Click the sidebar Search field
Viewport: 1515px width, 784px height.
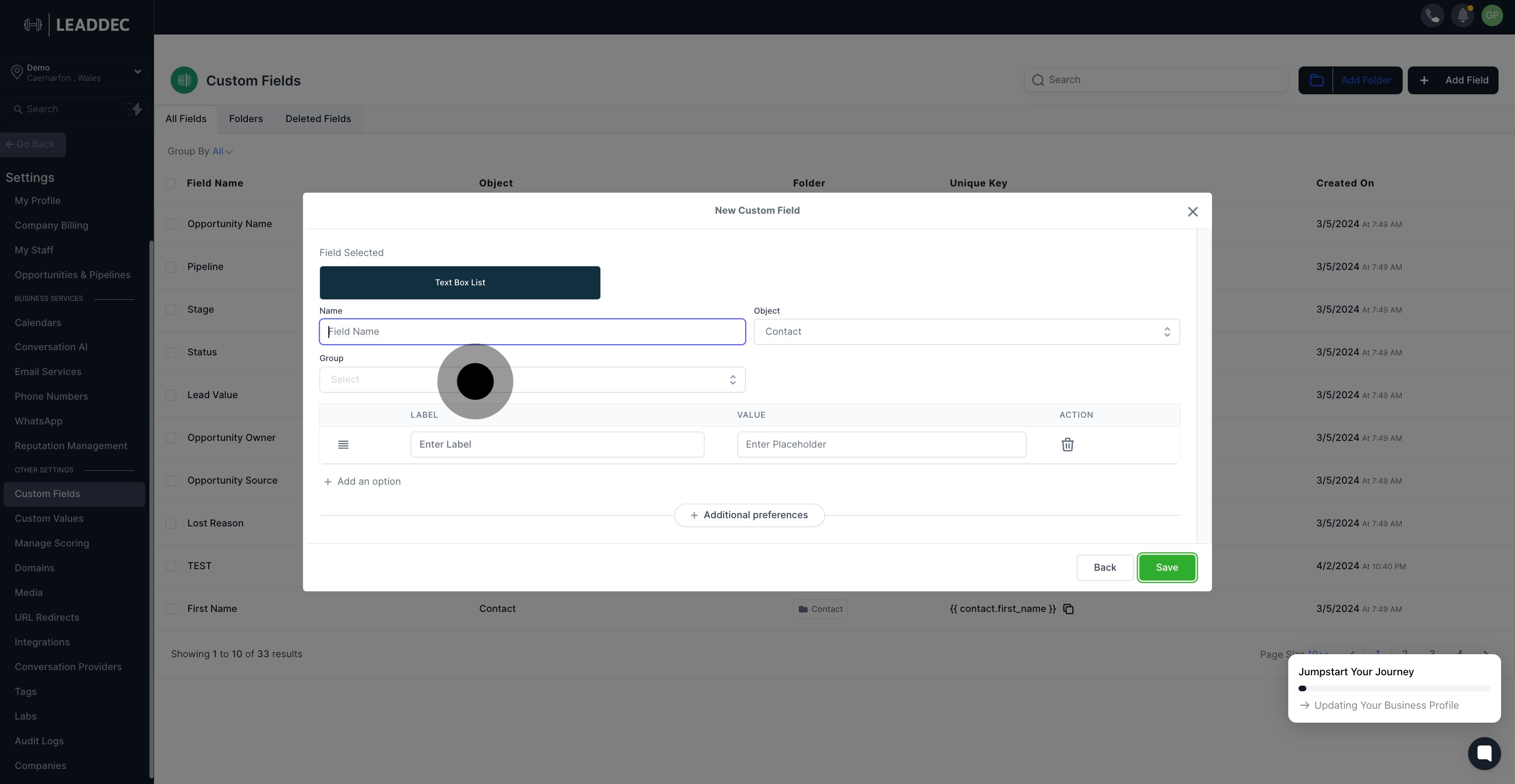tap(76, 109)
